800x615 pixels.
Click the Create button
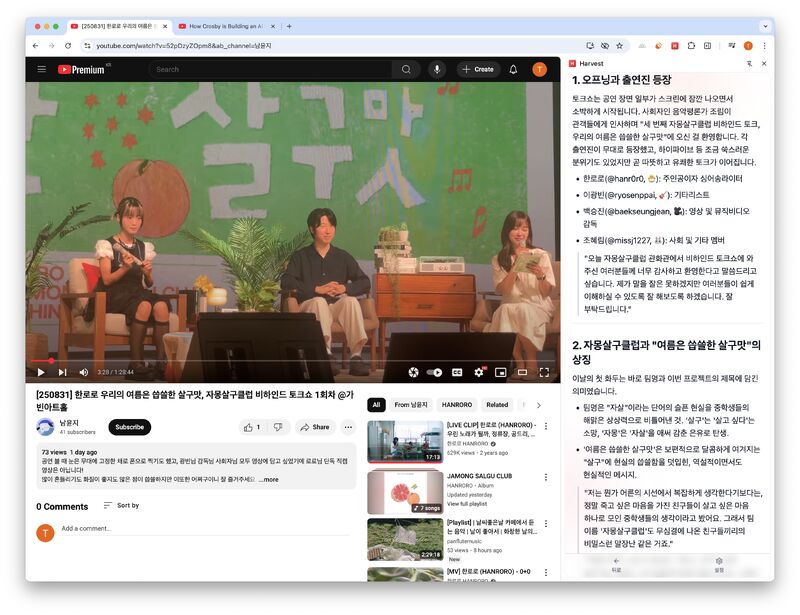[478, 69]
